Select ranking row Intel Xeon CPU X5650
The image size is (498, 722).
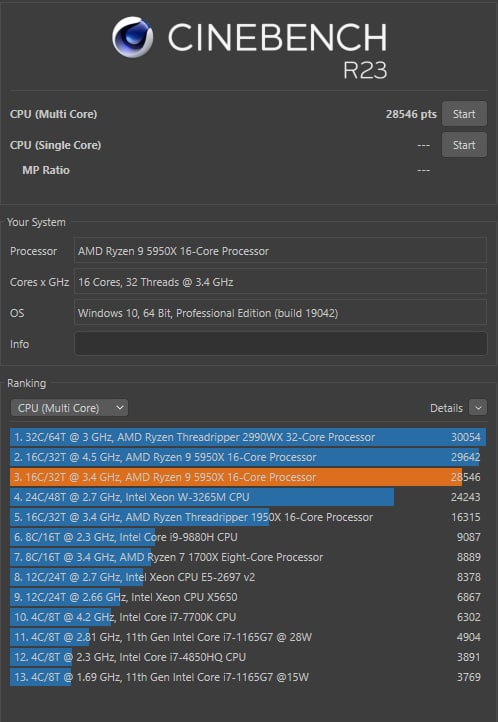click(248, 597)
